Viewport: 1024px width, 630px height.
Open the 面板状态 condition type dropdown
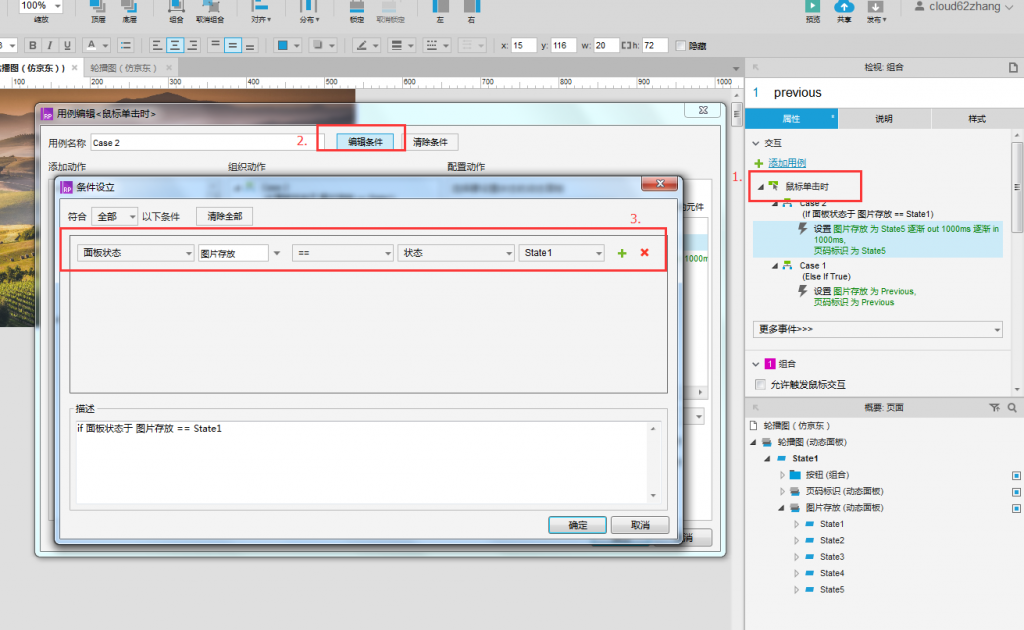135,253
